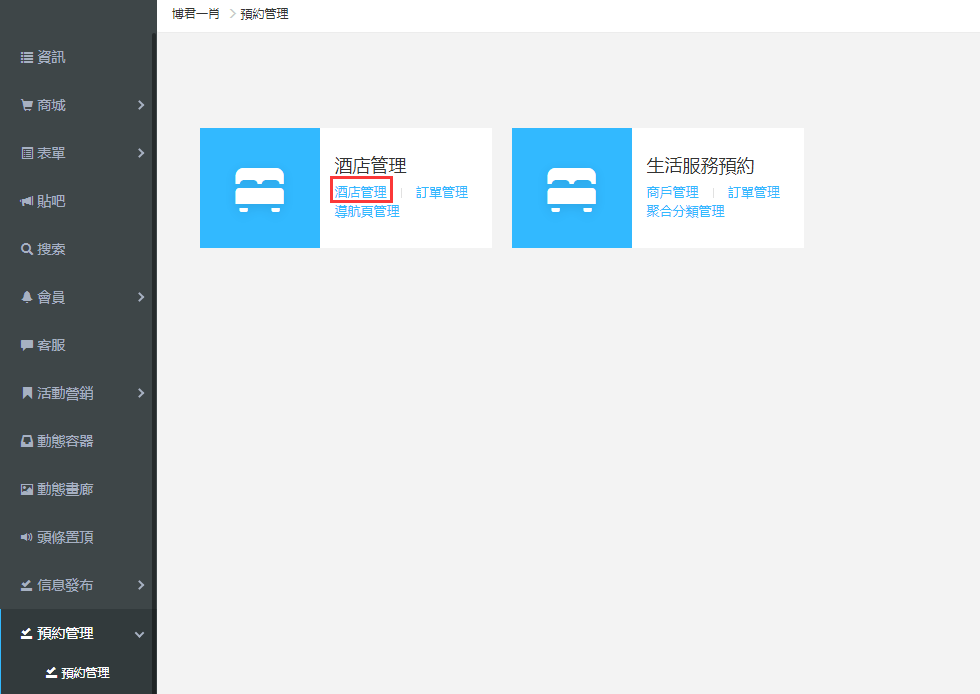
Task: Click the shopping cart icon beside 商城
Action: pyautogui.click(x=27, y=105)
